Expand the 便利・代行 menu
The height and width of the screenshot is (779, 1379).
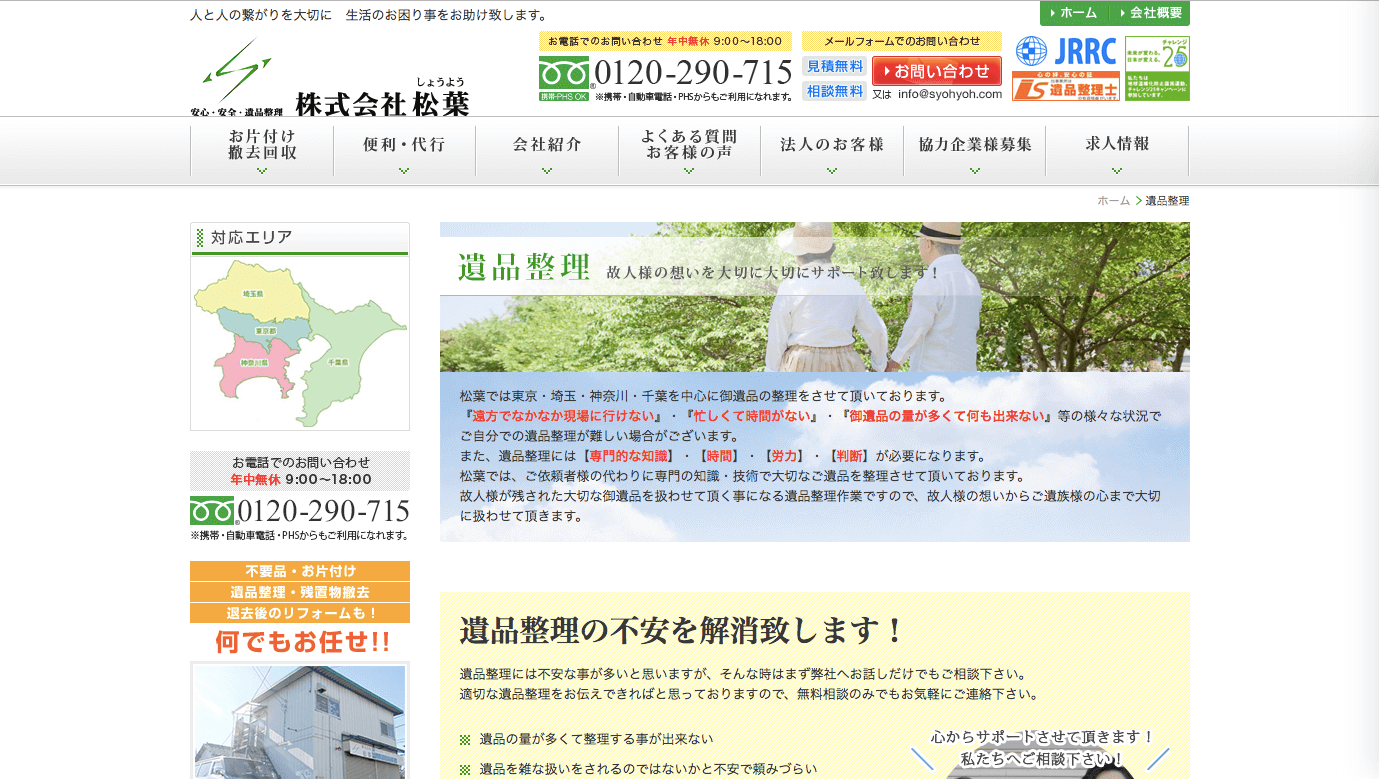pyautogui.click(x=404, y=150)
